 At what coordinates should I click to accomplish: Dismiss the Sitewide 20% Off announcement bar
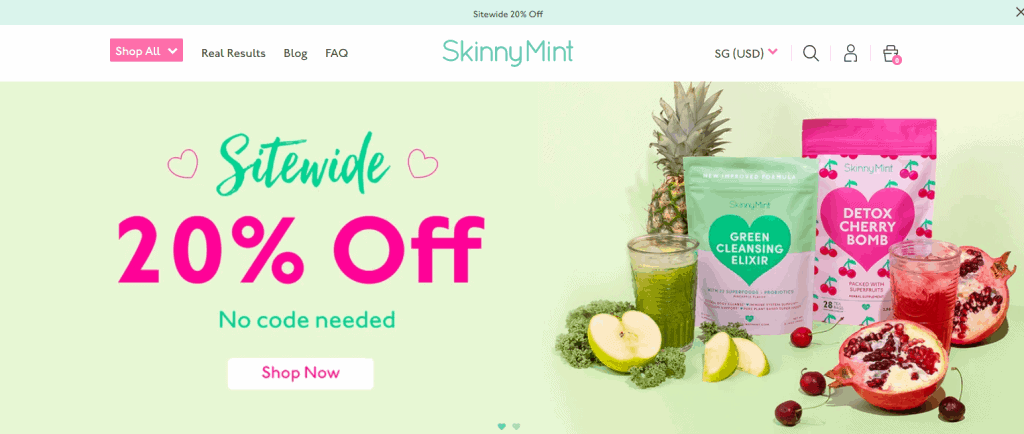(x=1017, y=12)
